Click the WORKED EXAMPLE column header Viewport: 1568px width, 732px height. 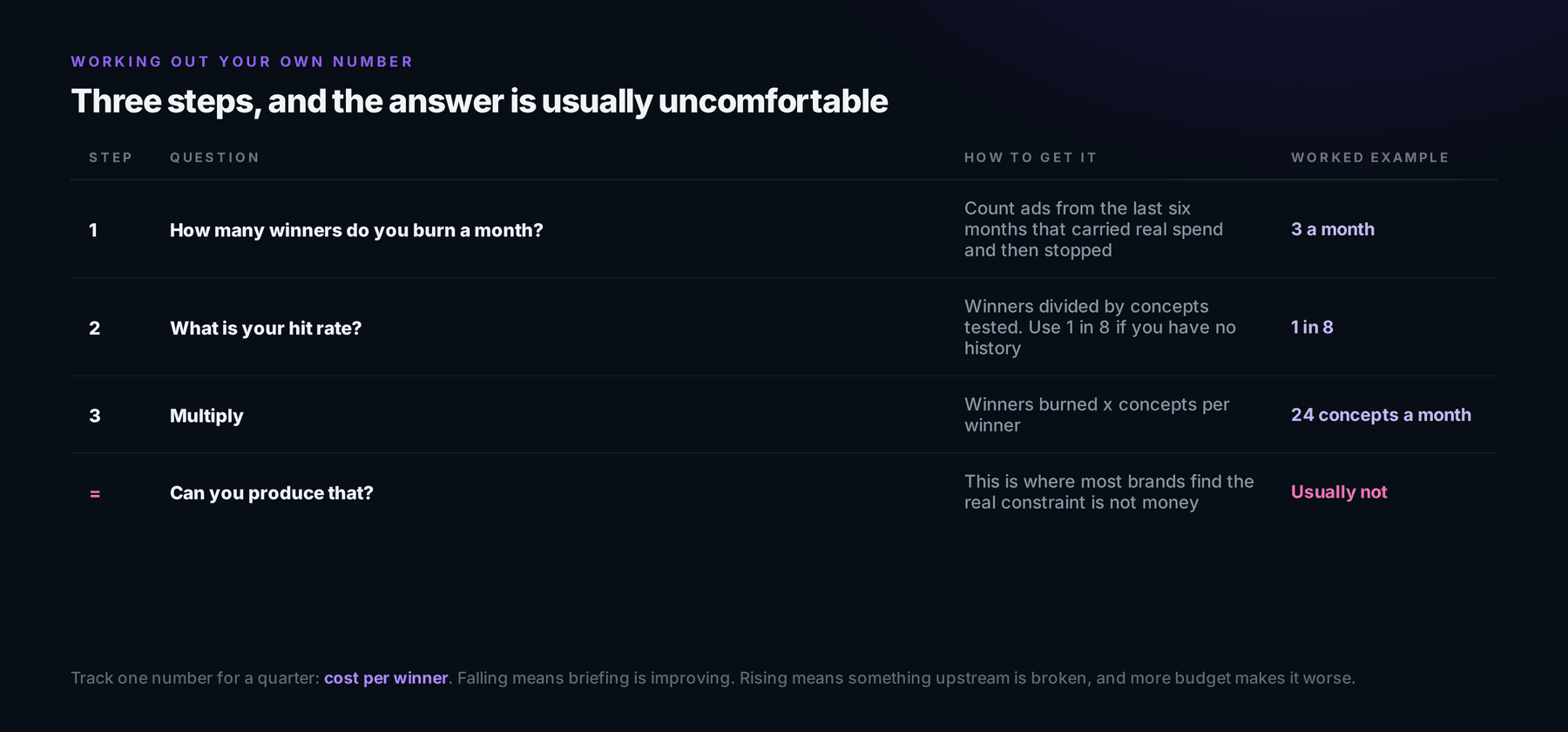[1369, 158]
